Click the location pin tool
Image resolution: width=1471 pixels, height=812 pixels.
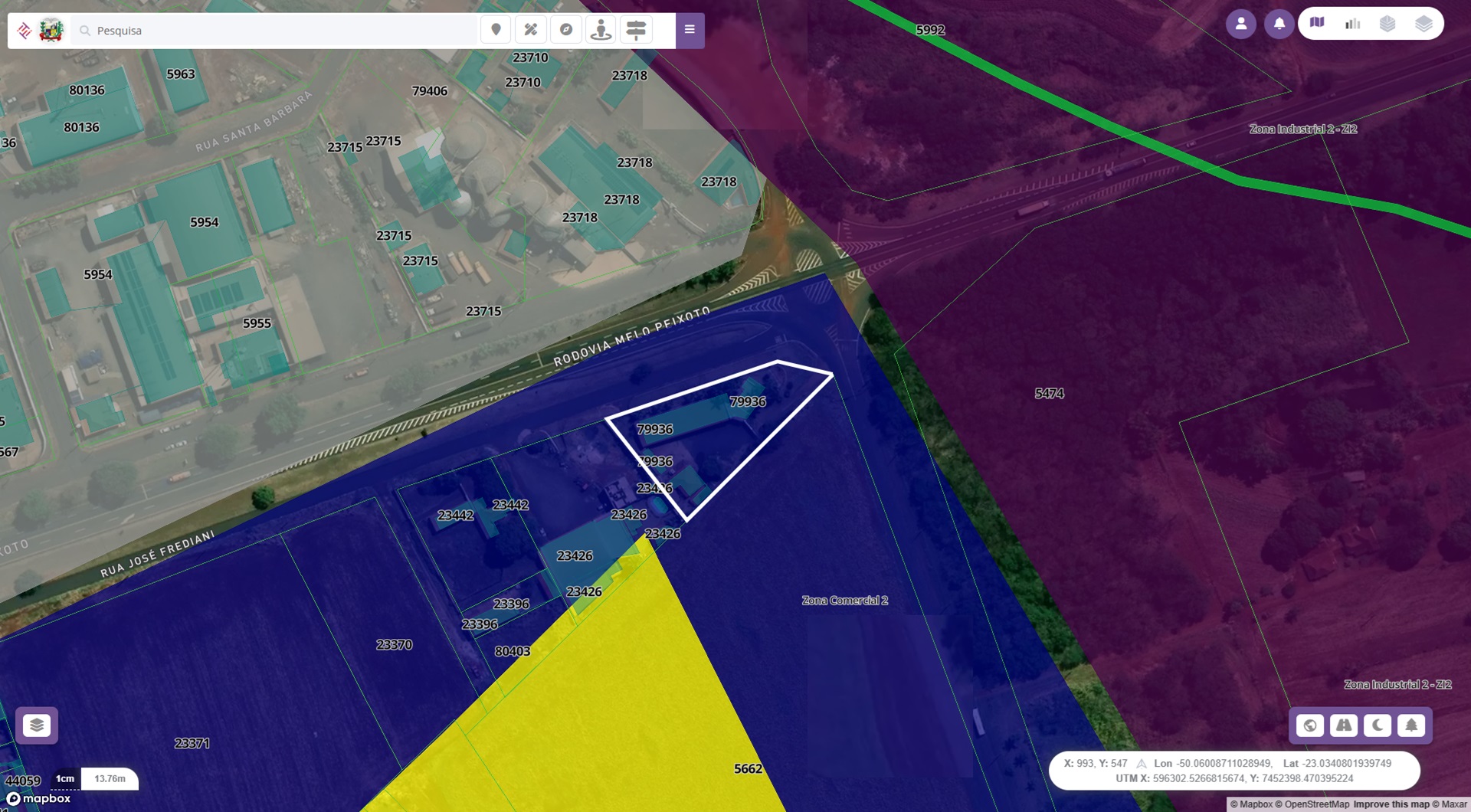496,30
